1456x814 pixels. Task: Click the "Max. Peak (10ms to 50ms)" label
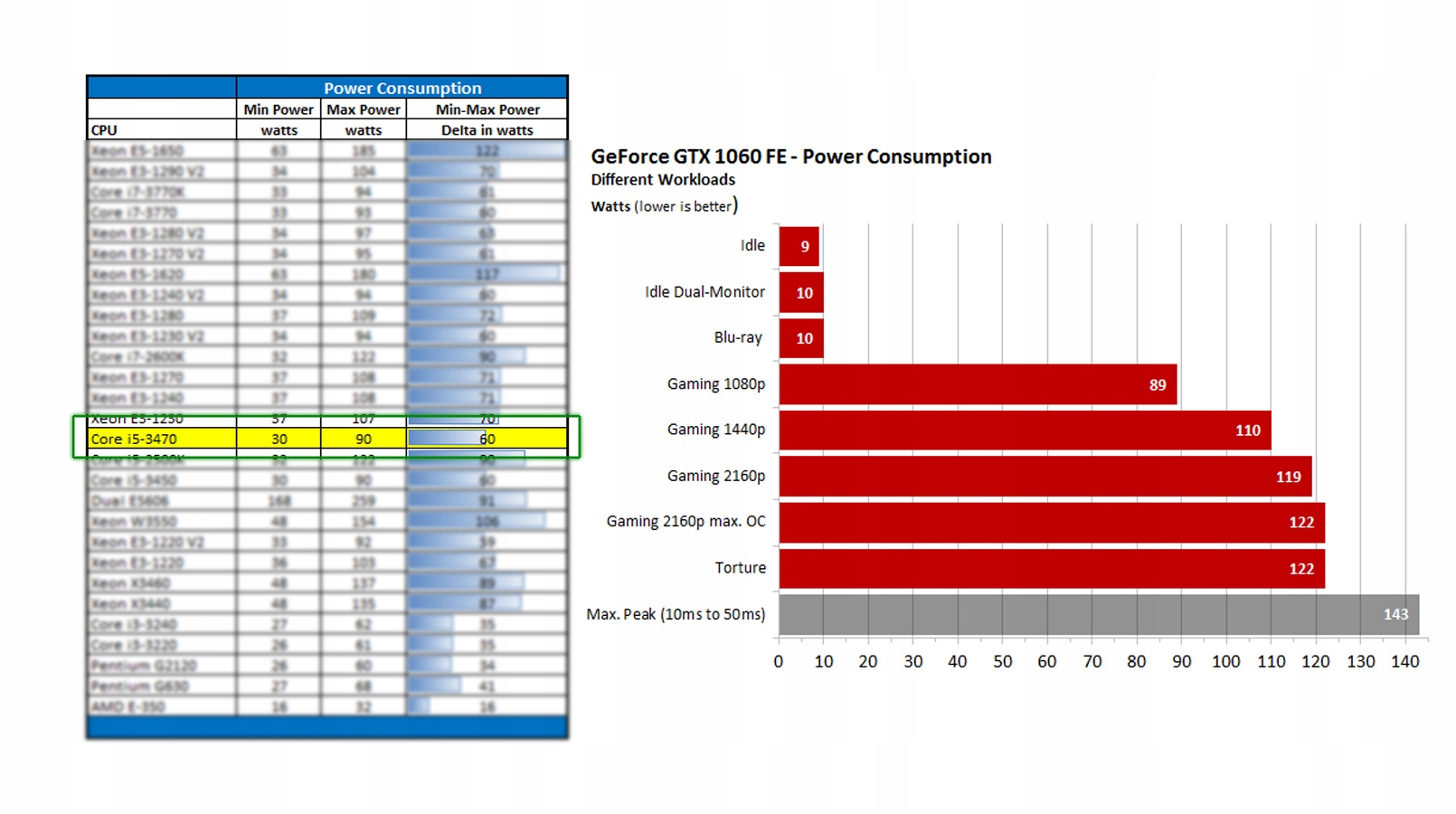pyautogui.click(x=676, y=614)
